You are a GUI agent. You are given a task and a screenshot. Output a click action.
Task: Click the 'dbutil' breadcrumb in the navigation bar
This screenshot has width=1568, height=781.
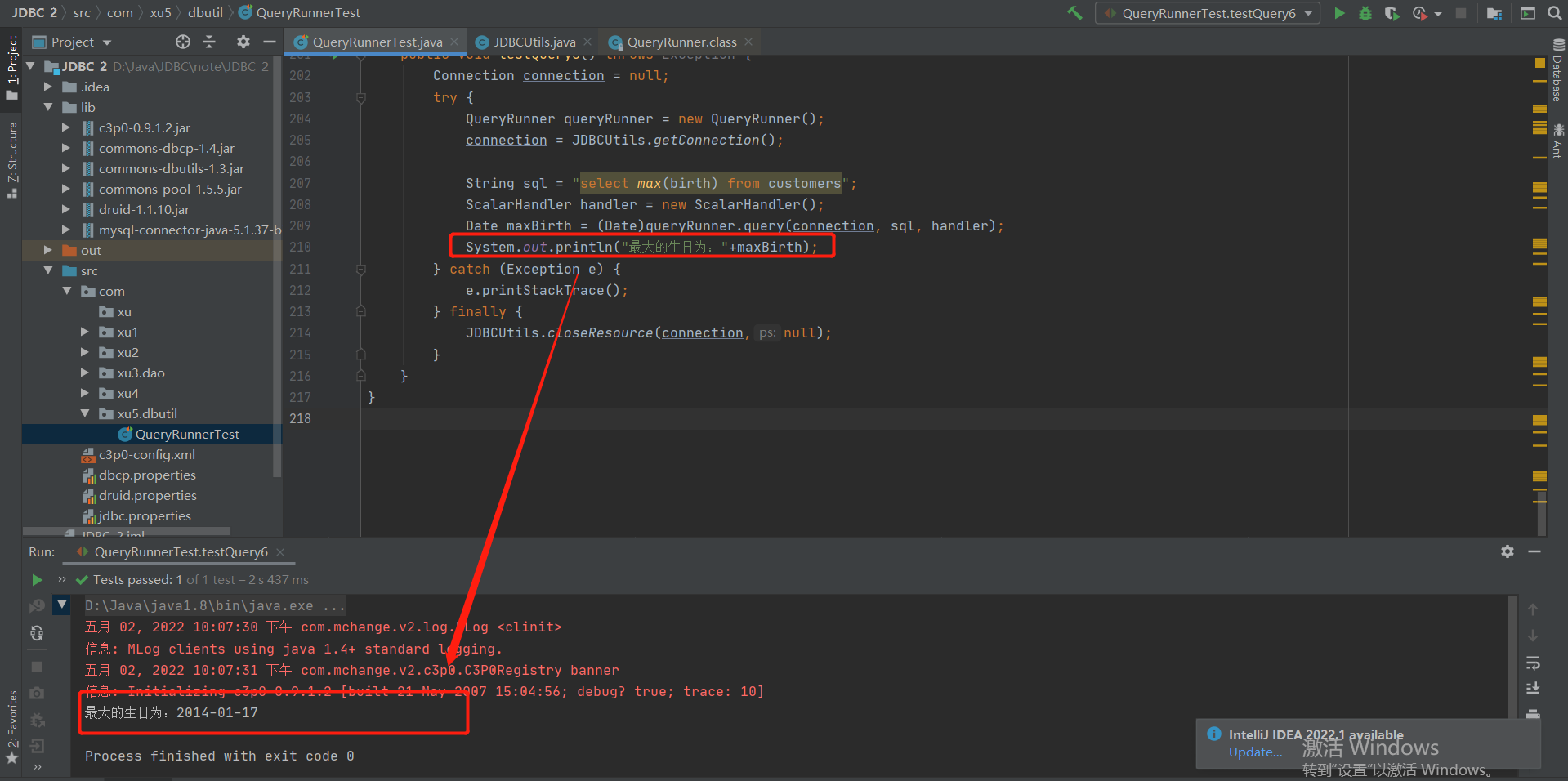click(x=205, y=13)
